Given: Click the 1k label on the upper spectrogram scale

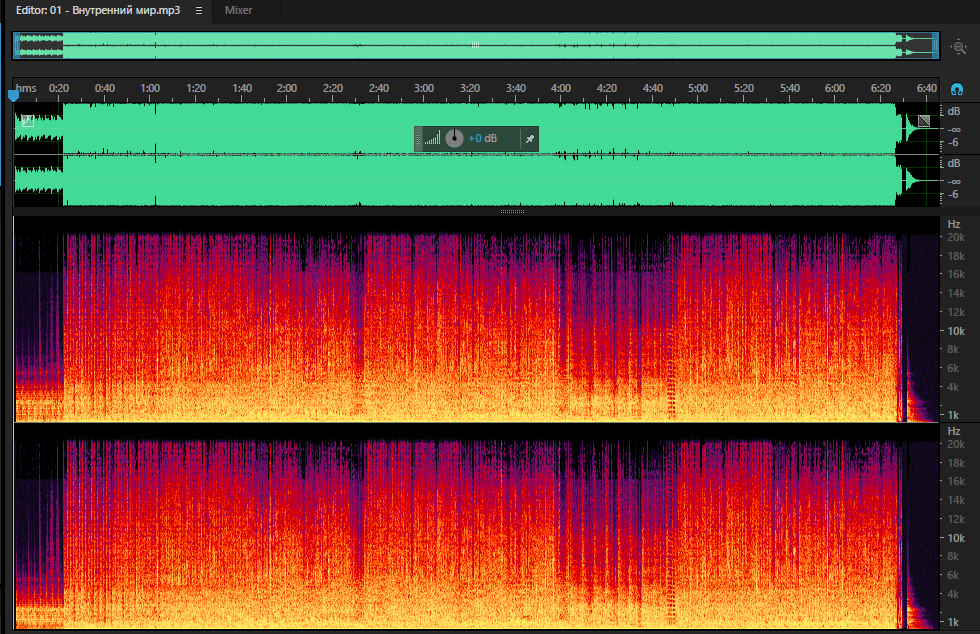Looking at the screenshot, I should (x=952, y=415).
